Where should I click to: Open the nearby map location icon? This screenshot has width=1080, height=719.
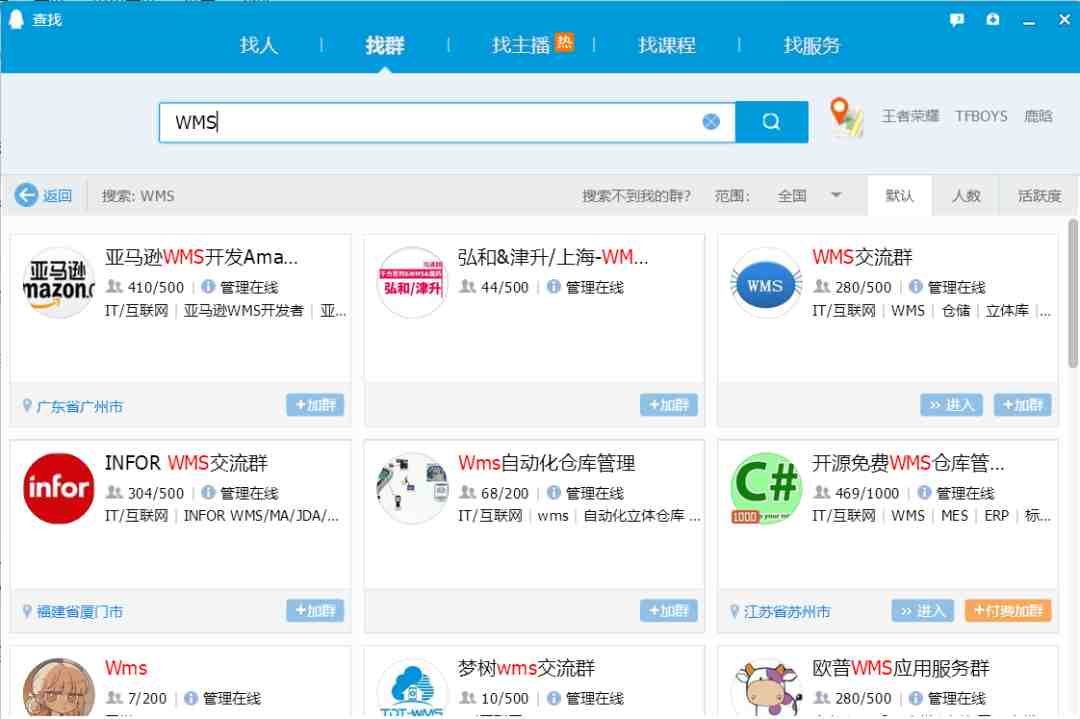(x=847, y=118)
